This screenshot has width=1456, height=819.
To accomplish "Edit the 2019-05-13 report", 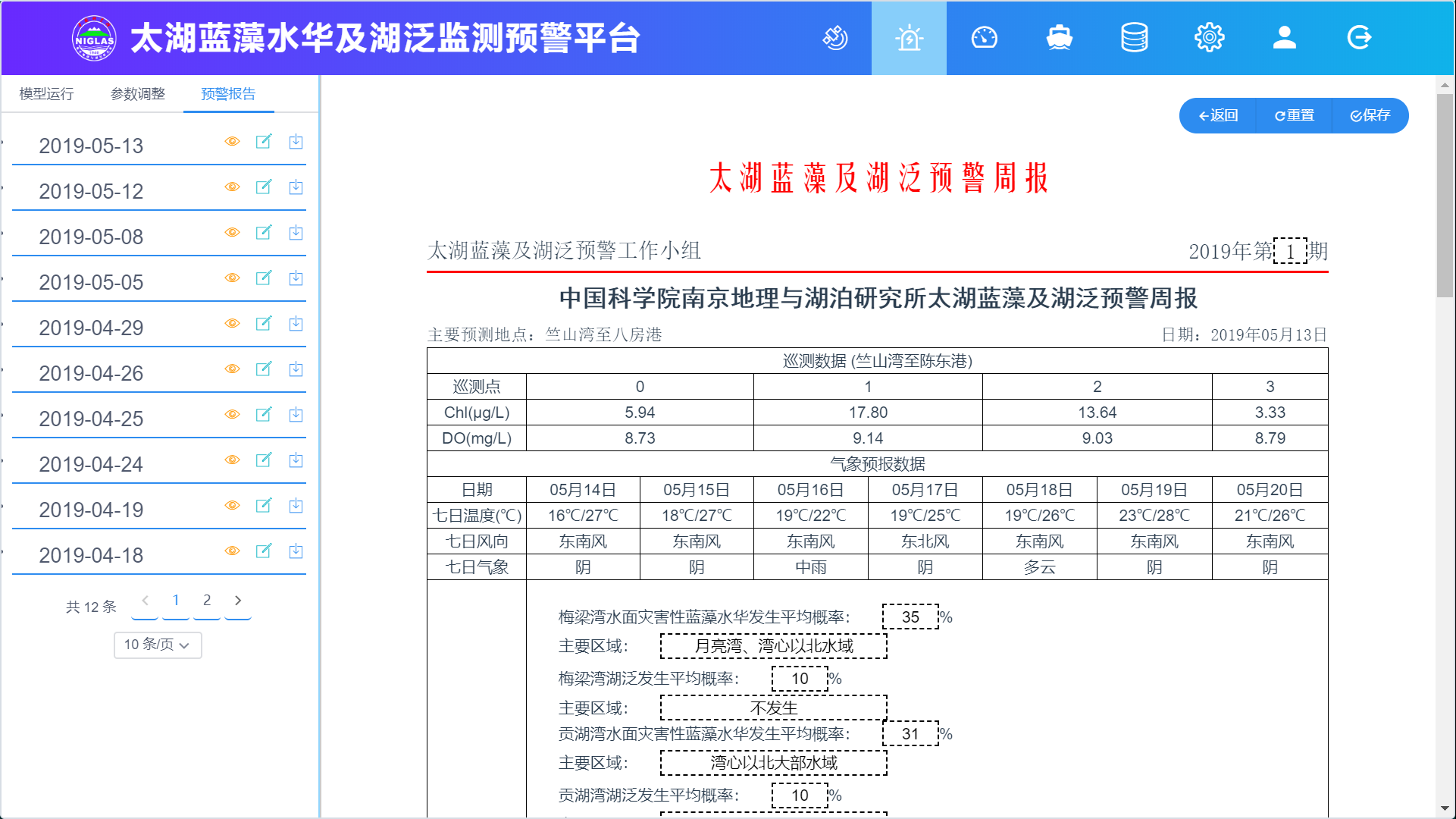I will point(264,142).
